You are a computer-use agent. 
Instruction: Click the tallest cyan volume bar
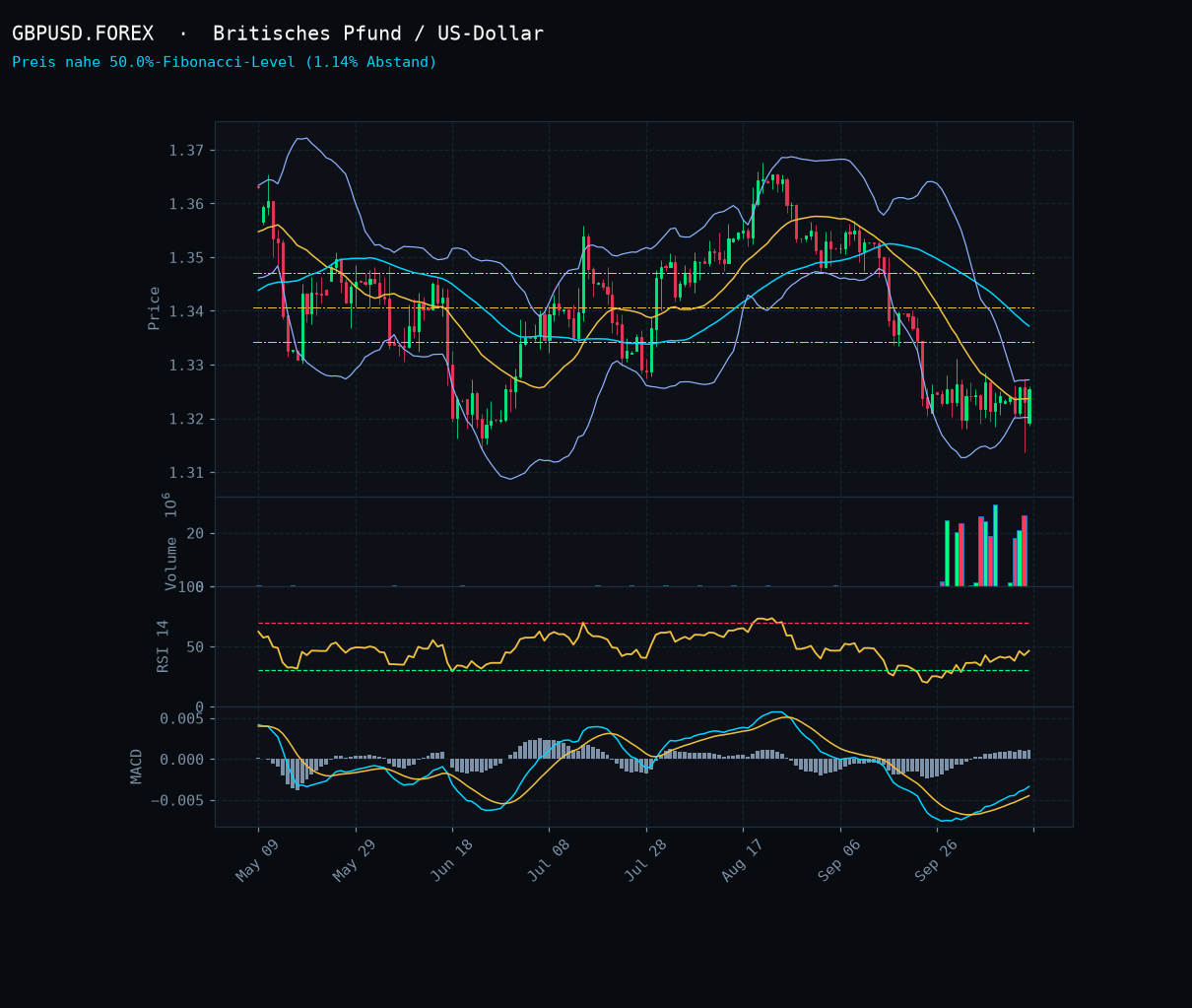pyautogui.click(x=995, y=546)
